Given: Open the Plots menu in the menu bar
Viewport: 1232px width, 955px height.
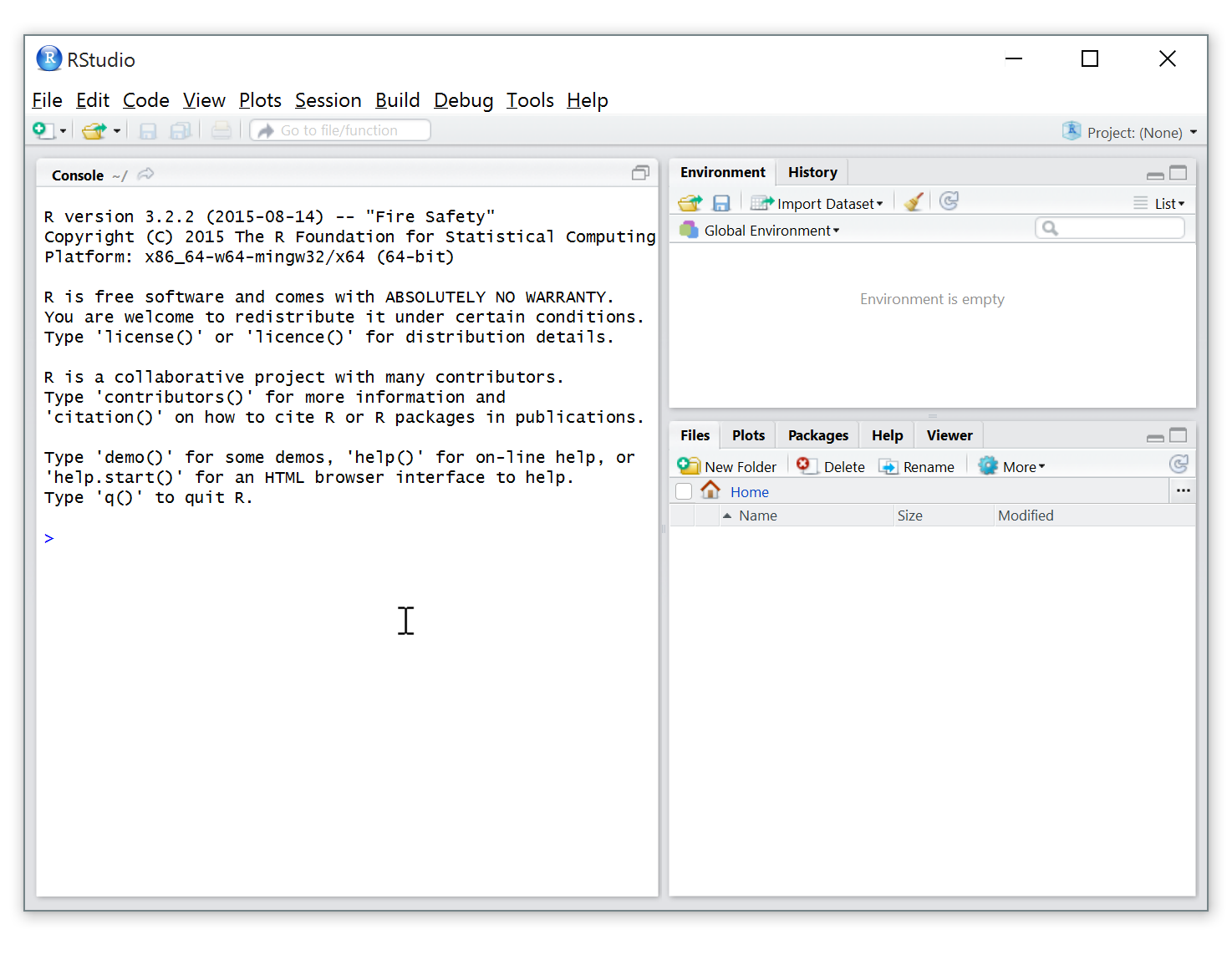Looking at the screenshot, I should [x=260, y=100].
